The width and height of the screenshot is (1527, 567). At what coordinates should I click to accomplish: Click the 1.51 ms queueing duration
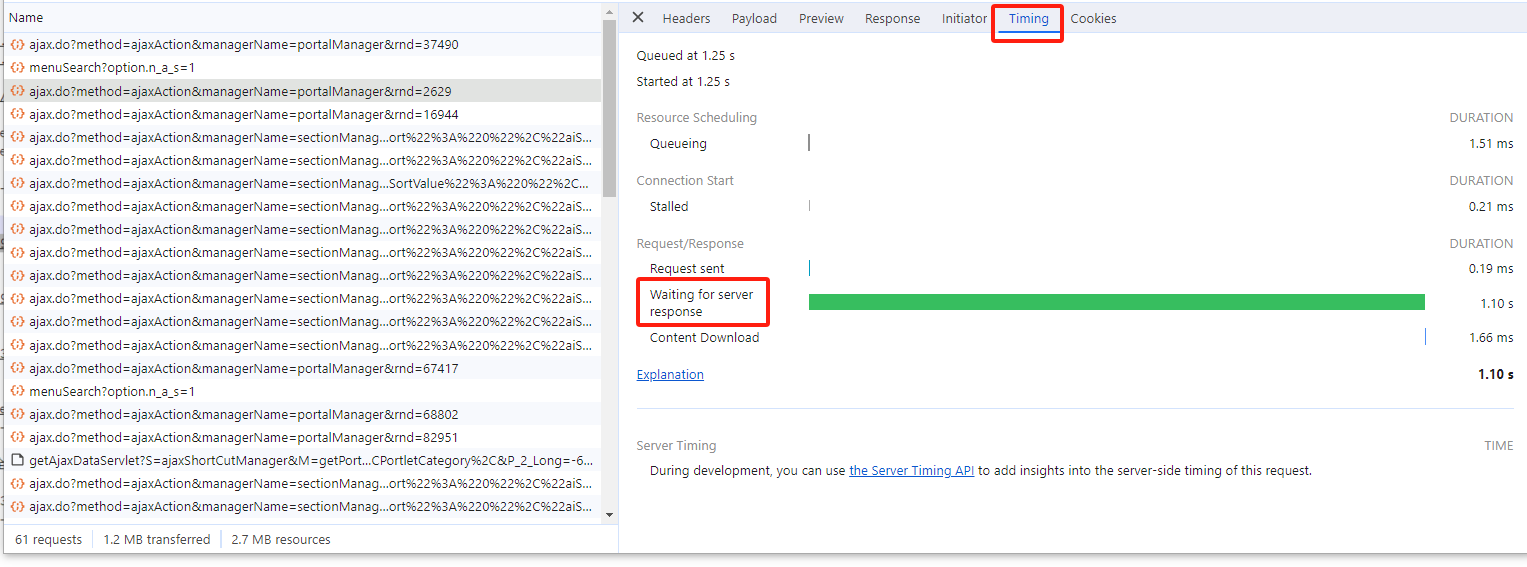coord(1491,144)
